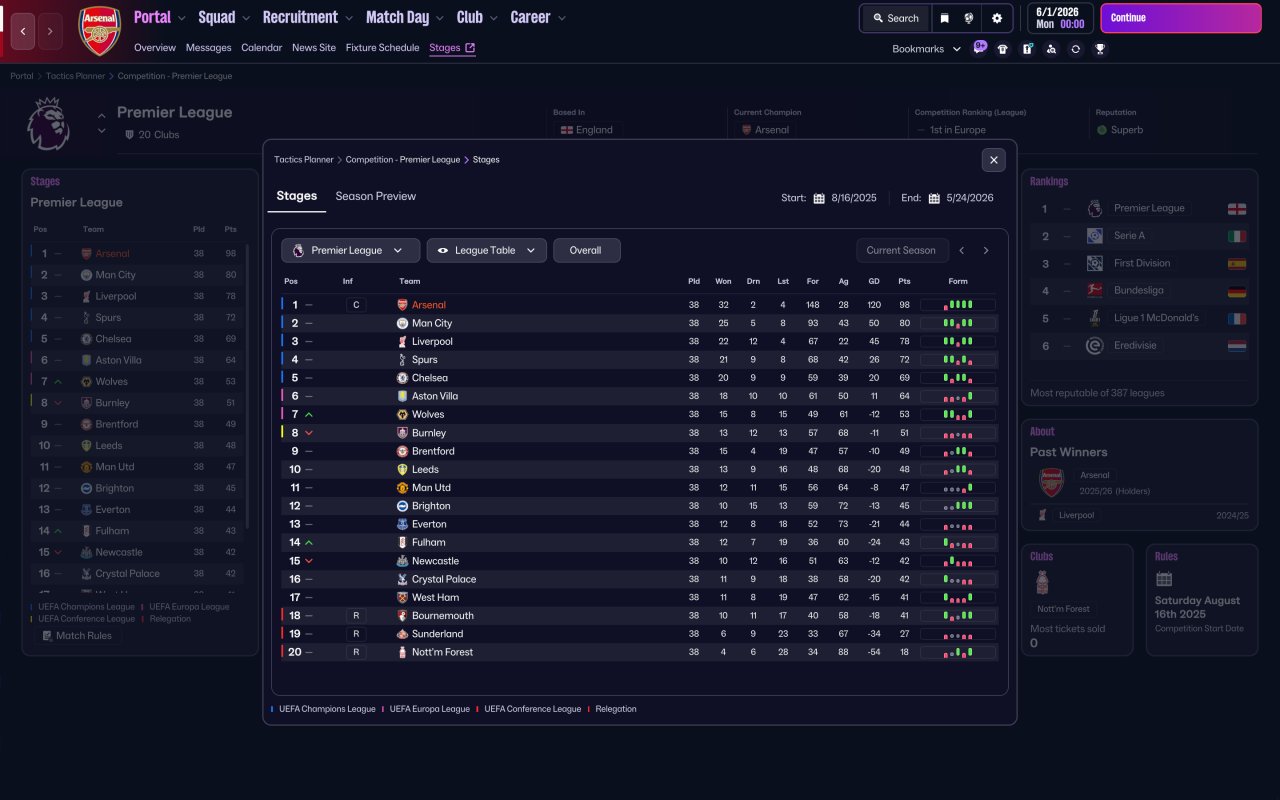Click the Arsenal crest under Past Winners
The width and height of the screenshot is (1280, 800).
tap(1052, 483)
